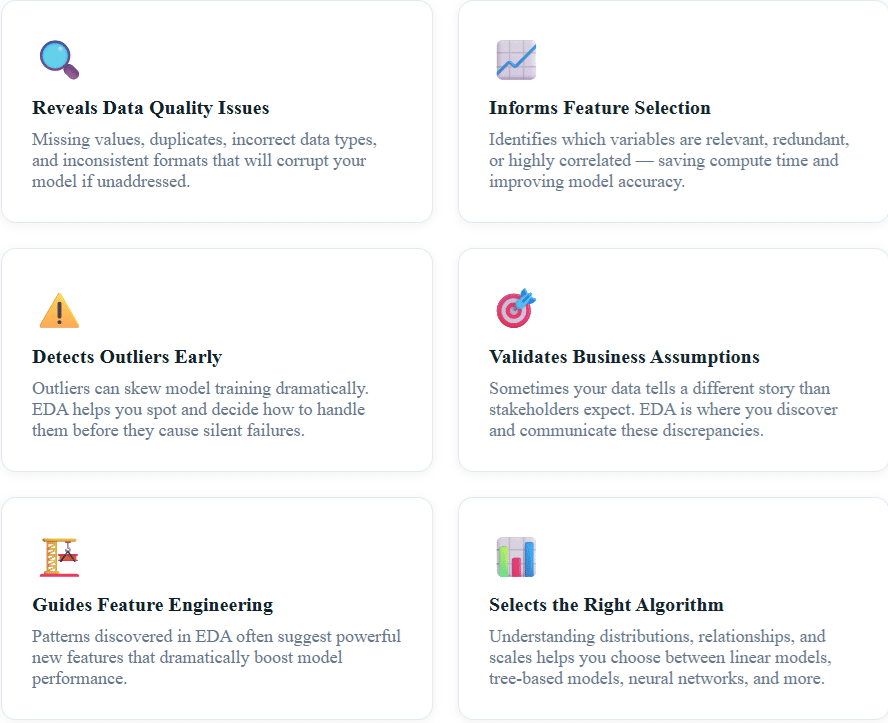Click the text about stakeholders' expectations
The height and width of the screenshot is (723, 888).
(x=663, y=409)
